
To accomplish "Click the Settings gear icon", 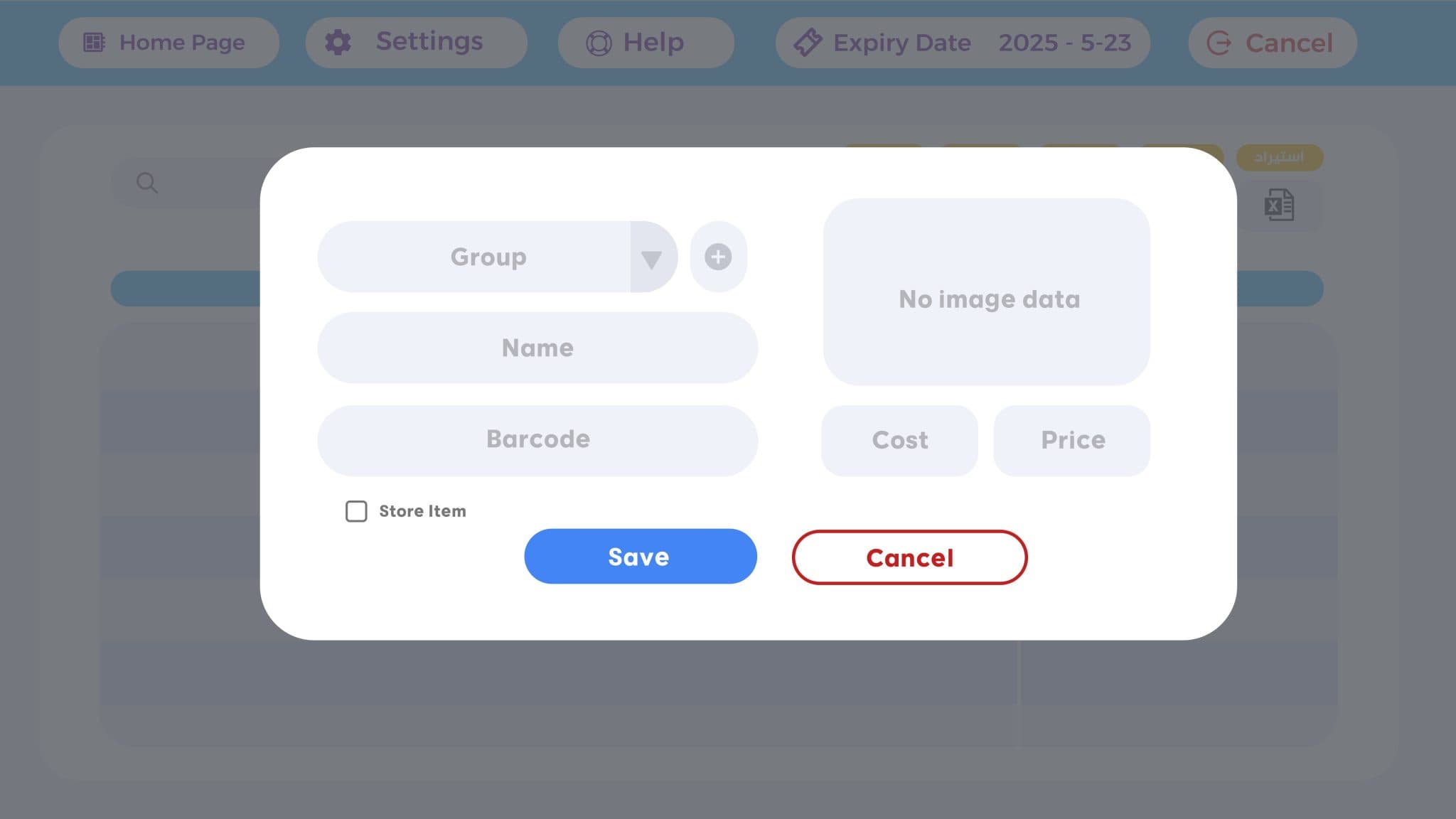I will pyautogui.click(x=338, y=43).
